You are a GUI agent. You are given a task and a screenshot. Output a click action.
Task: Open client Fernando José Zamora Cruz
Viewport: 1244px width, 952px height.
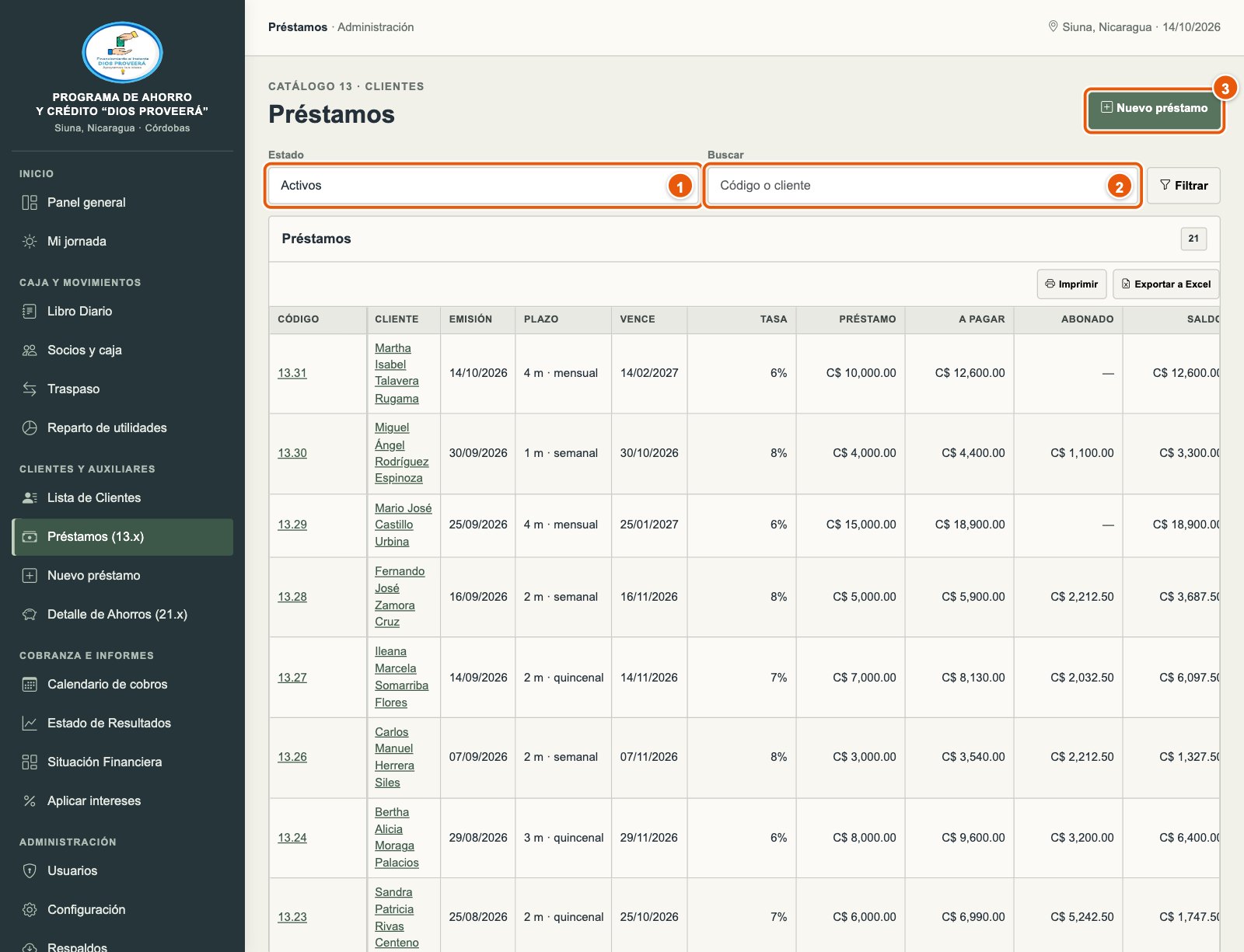(400, 597)
